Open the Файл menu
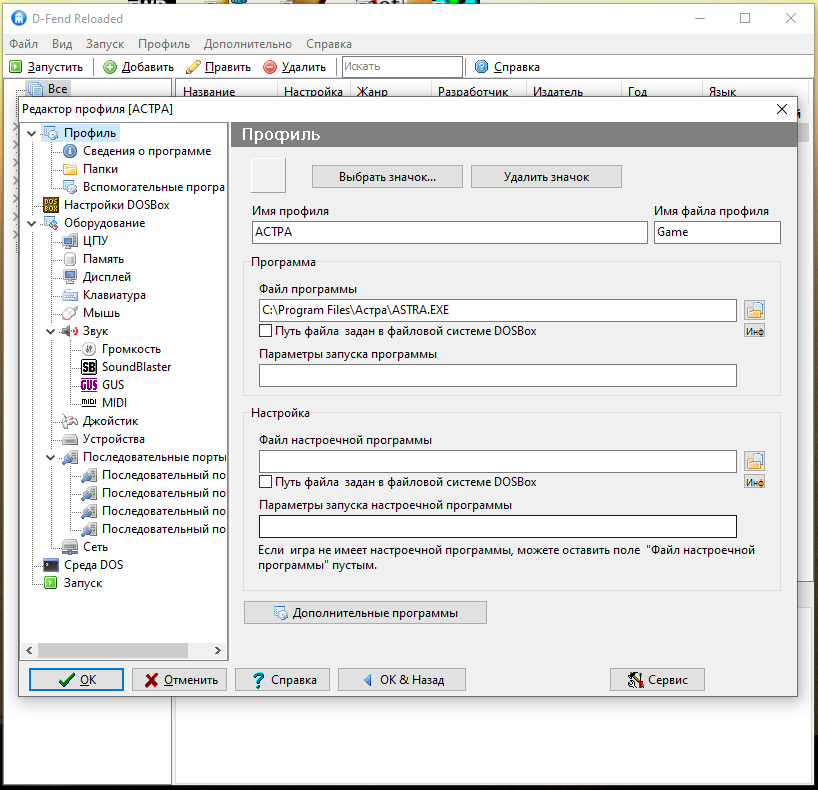 (23, 44)
